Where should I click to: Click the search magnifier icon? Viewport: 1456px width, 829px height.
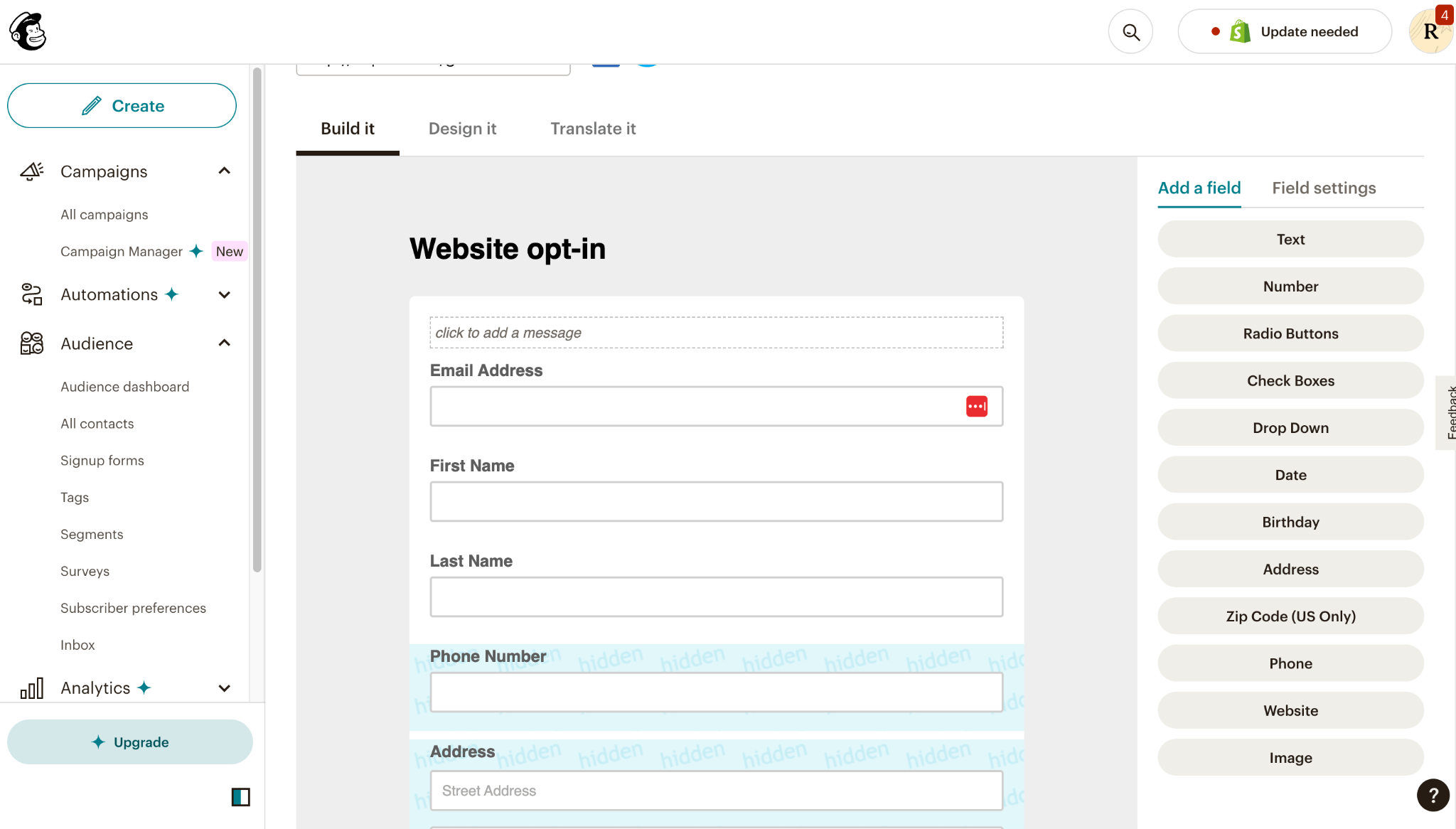1132,32
